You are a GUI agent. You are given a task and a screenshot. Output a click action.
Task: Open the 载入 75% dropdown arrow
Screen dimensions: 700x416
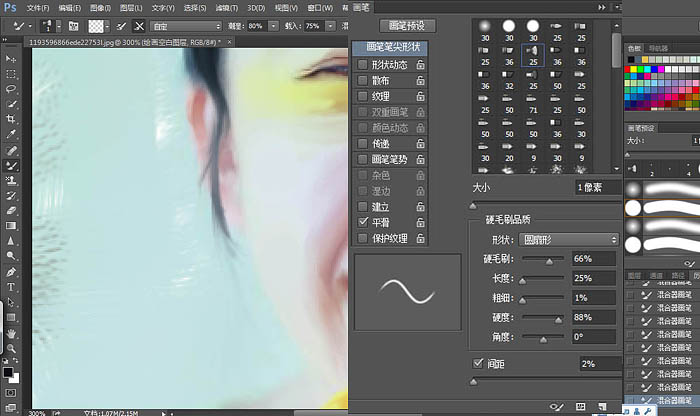(330, 26)
